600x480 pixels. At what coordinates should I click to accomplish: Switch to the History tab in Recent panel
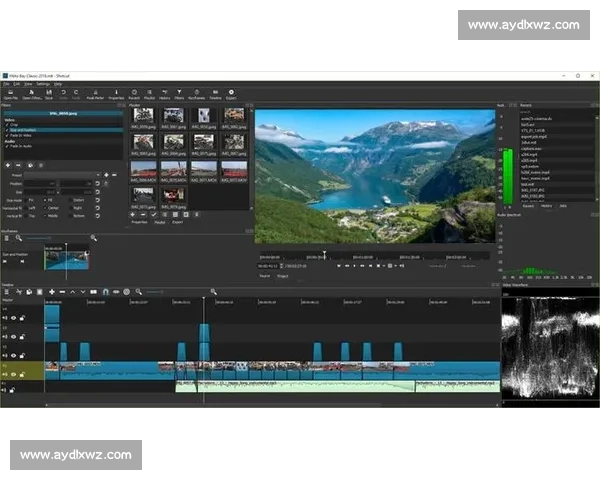coord(546,205)
